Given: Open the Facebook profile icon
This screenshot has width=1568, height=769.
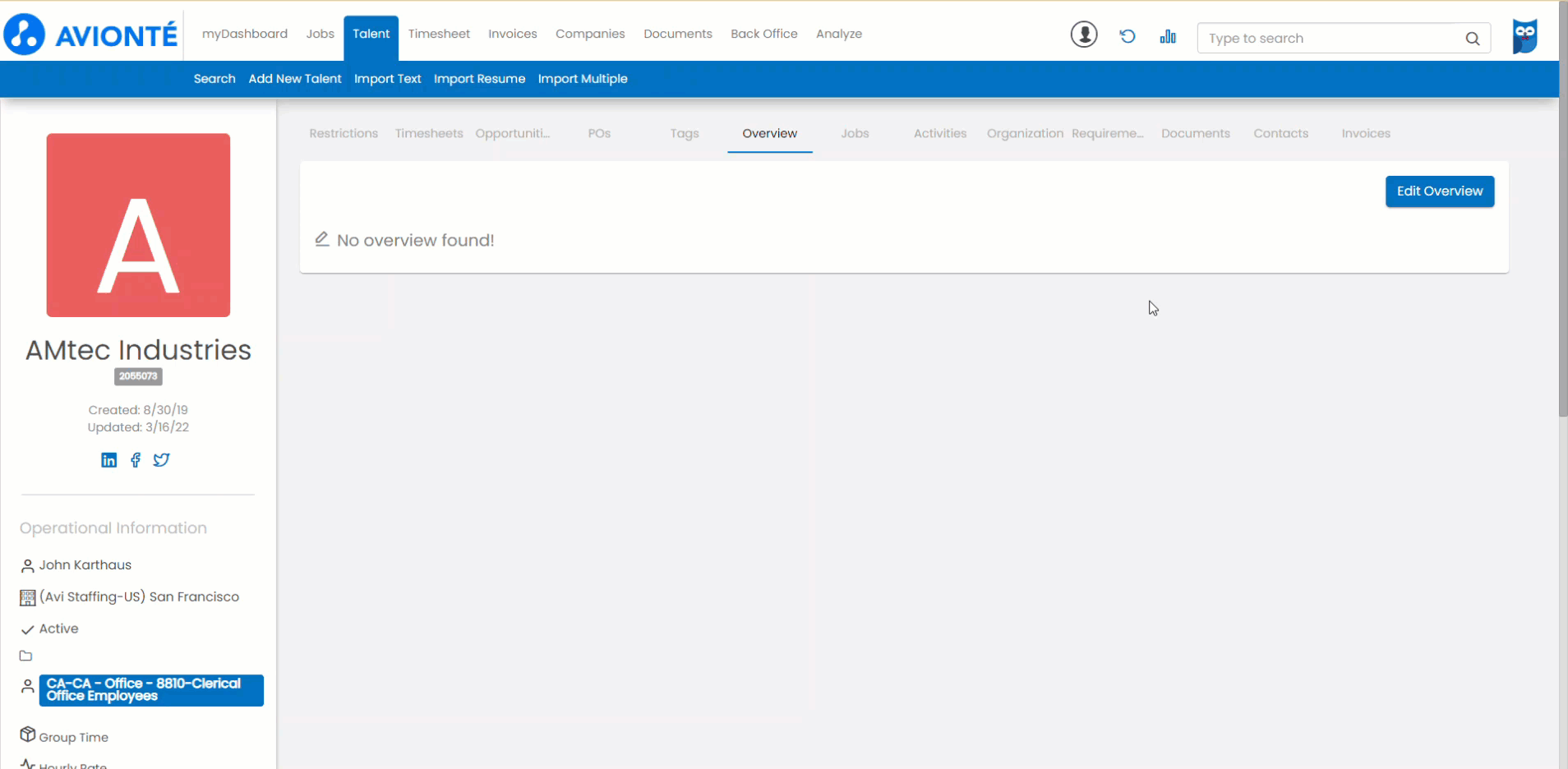Looking at the screenshot, I should click(136, 460).
